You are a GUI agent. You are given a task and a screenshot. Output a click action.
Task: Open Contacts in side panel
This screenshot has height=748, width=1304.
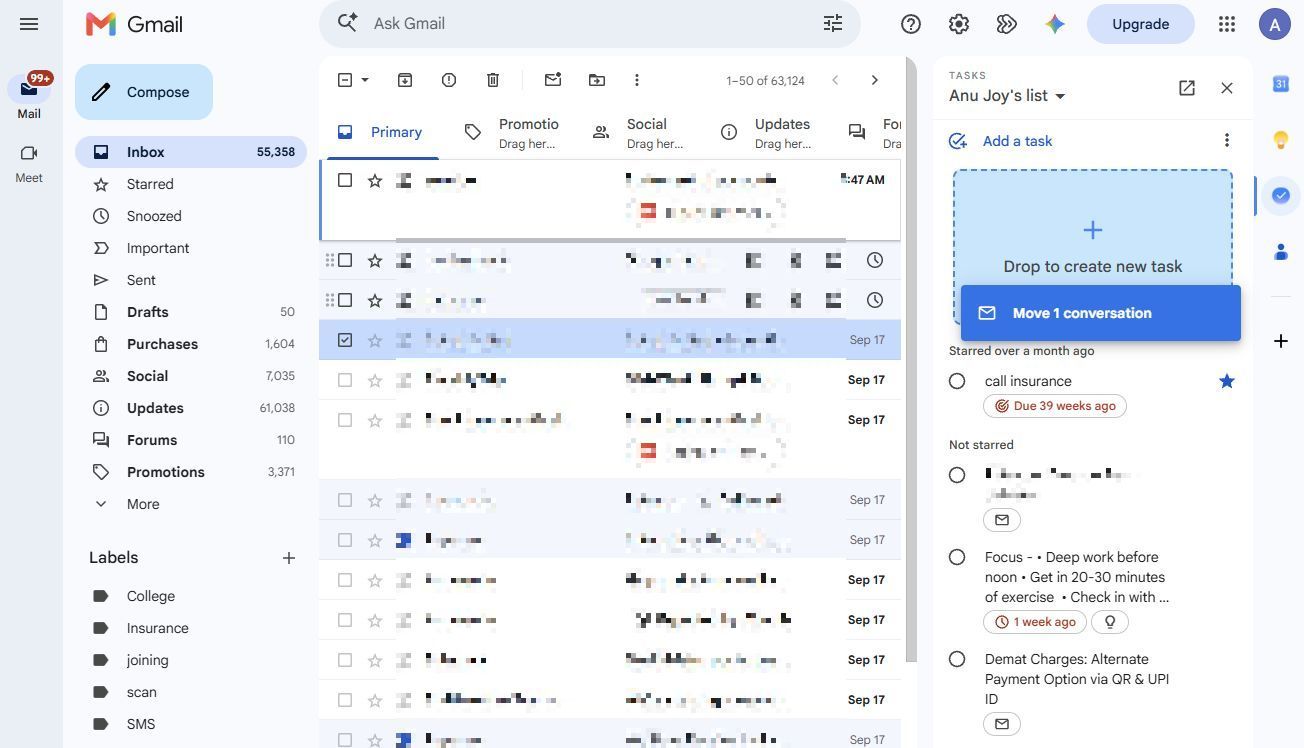(1280, 252)
